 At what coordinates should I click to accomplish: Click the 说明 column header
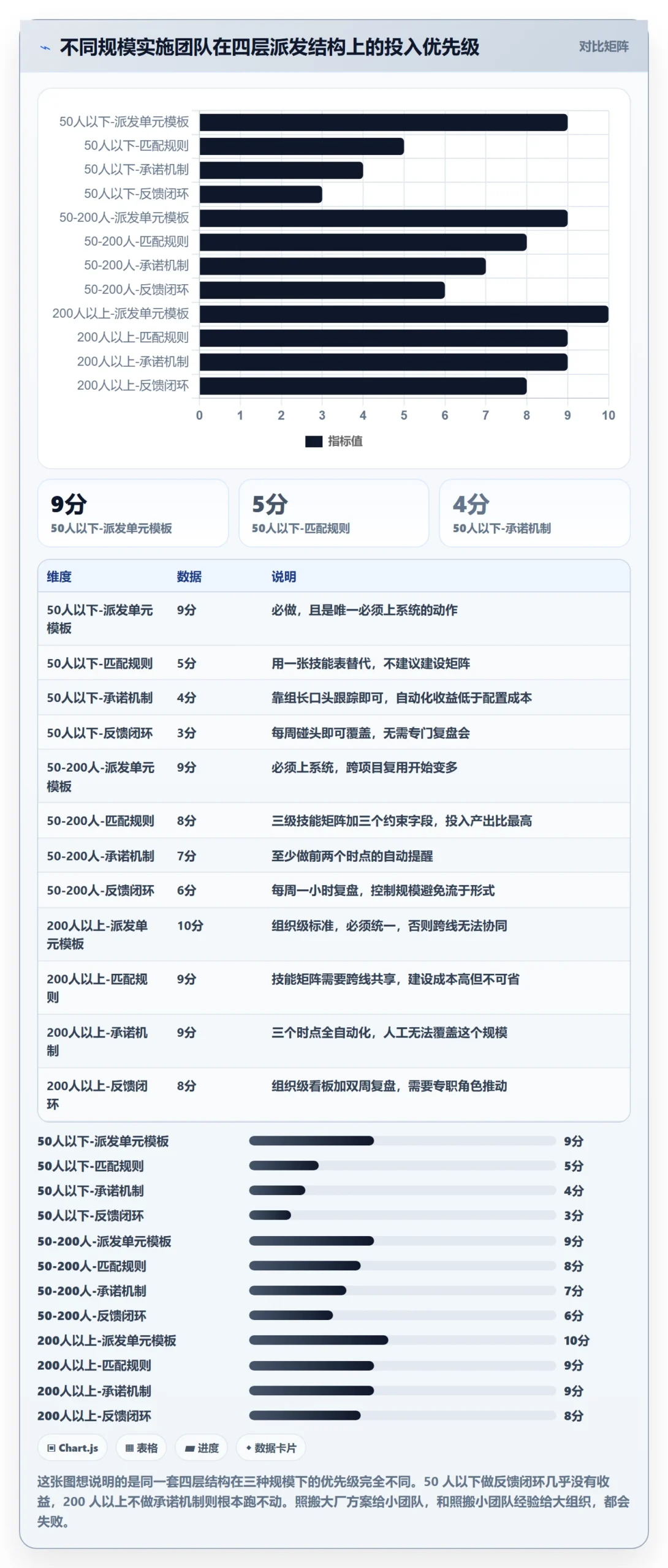coord(284,576)
